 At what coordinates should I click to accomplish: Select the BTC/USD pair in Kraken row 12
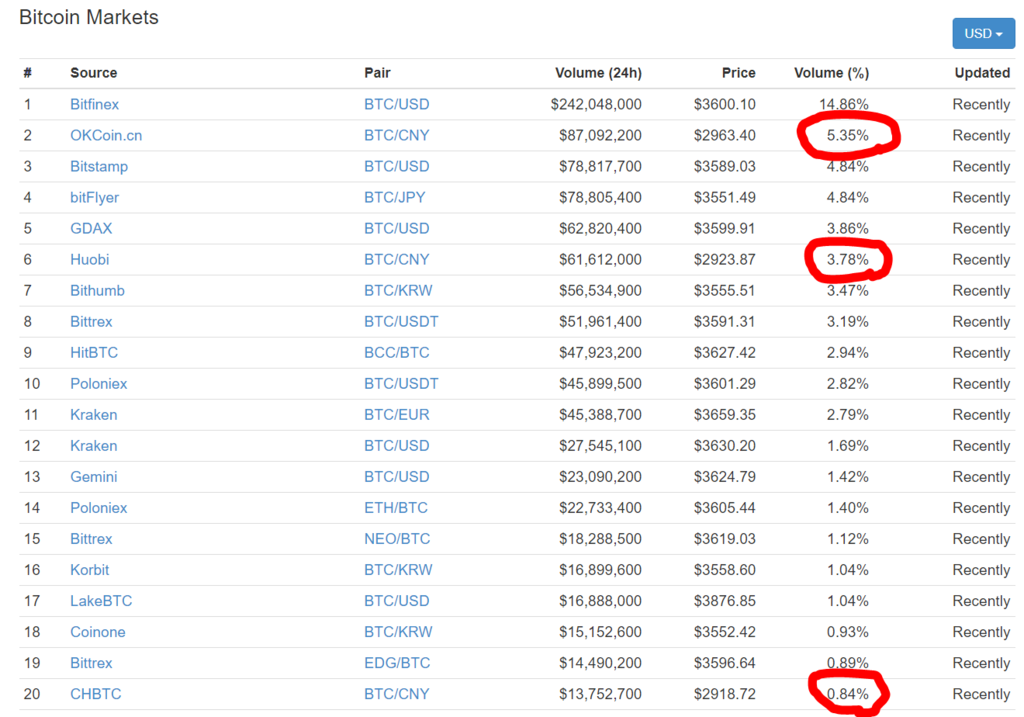pyautogui.click(x=396, y=445)
